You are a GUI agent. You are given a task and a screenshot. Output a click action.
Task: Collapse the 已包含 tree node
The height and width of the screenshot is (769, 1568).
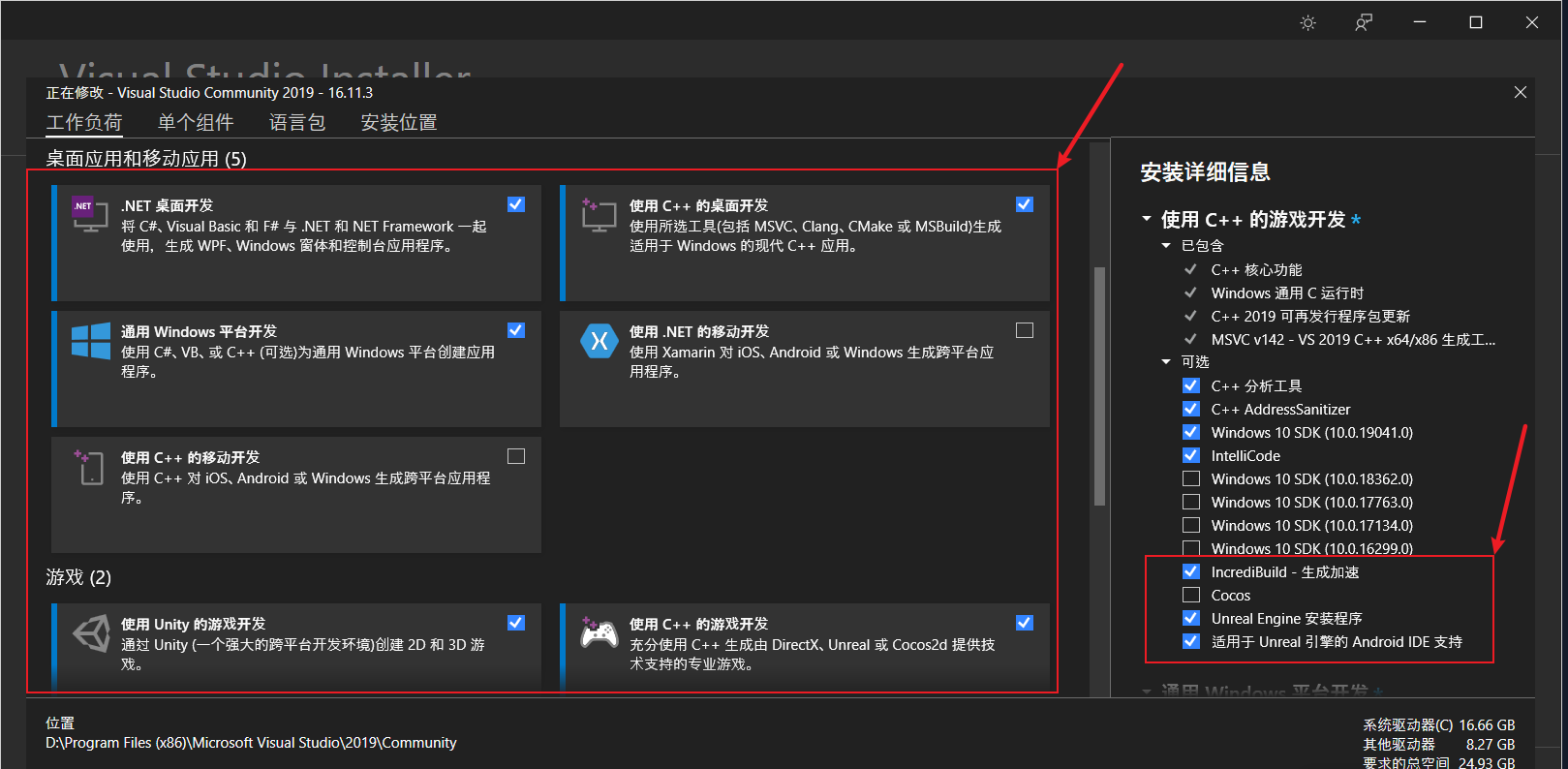pos(1166,246)
